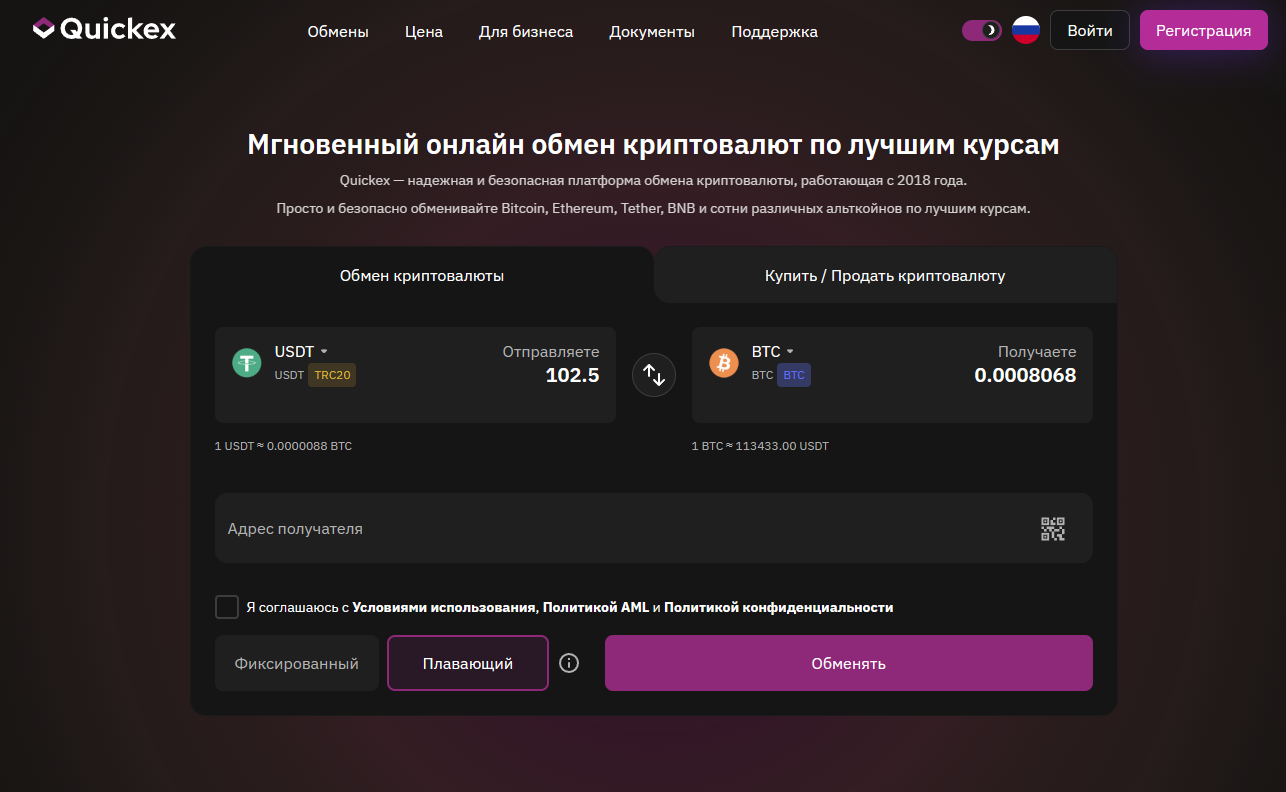Click the Получаете label
Viewport: 1286px width, 792px height.
(1037, 352)
